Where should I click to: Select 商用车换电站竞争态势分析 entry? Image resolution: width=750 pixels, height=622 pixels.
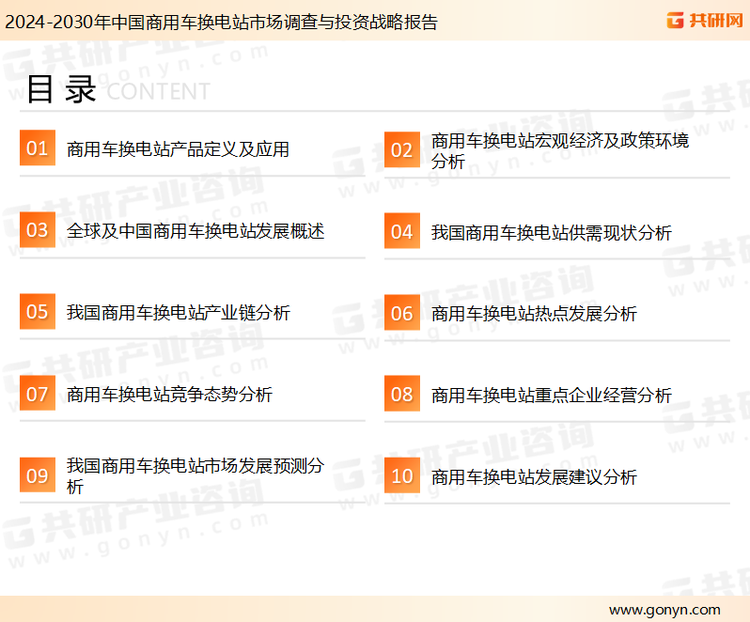pyautogui.click(x=169, y=395)
